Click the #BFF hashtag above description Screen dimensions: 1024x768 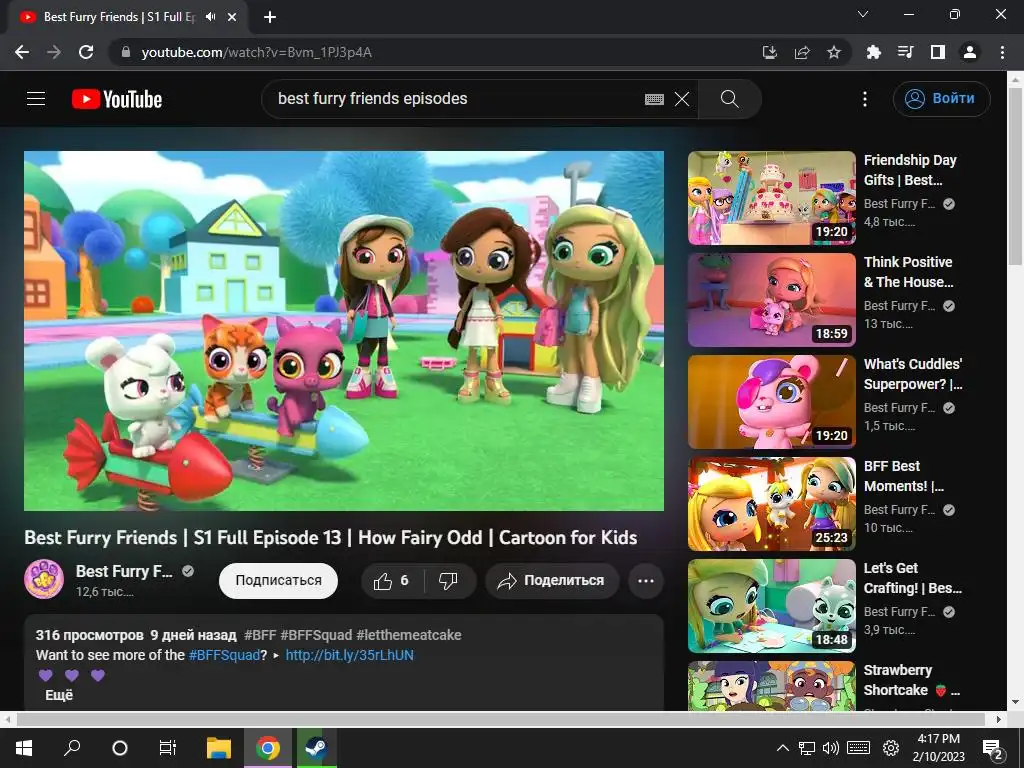[x=260, y=635]
